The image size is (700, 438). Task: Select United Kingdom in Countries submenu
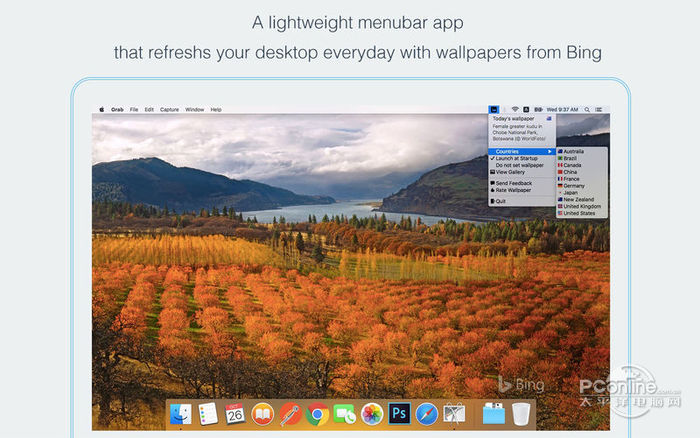click(582, 207)
